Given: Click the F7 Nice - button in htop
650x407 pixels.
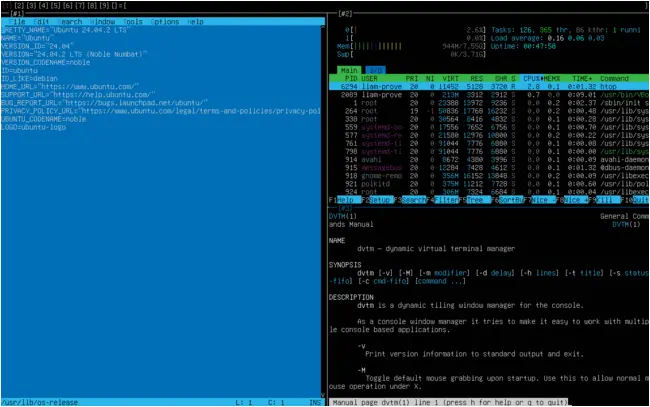Looking at the screenshot, I should (540, 200).
